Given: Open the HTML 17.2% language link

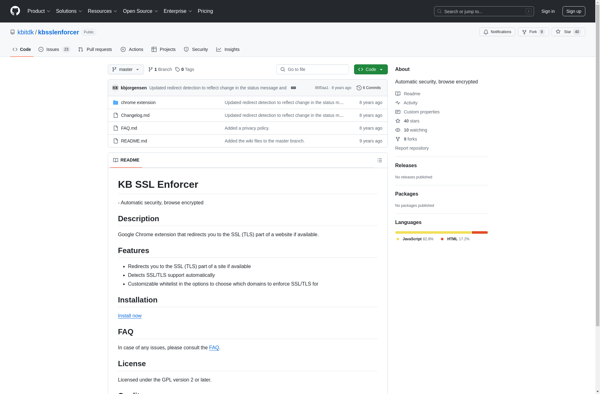Looking at the screenshot, I should [x=455, y=239].
